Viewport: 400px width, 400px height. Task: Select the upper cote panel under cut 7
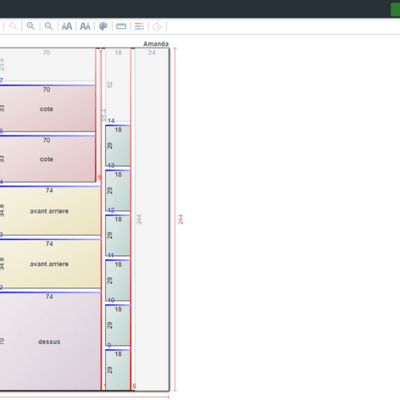tap(47, 109)
